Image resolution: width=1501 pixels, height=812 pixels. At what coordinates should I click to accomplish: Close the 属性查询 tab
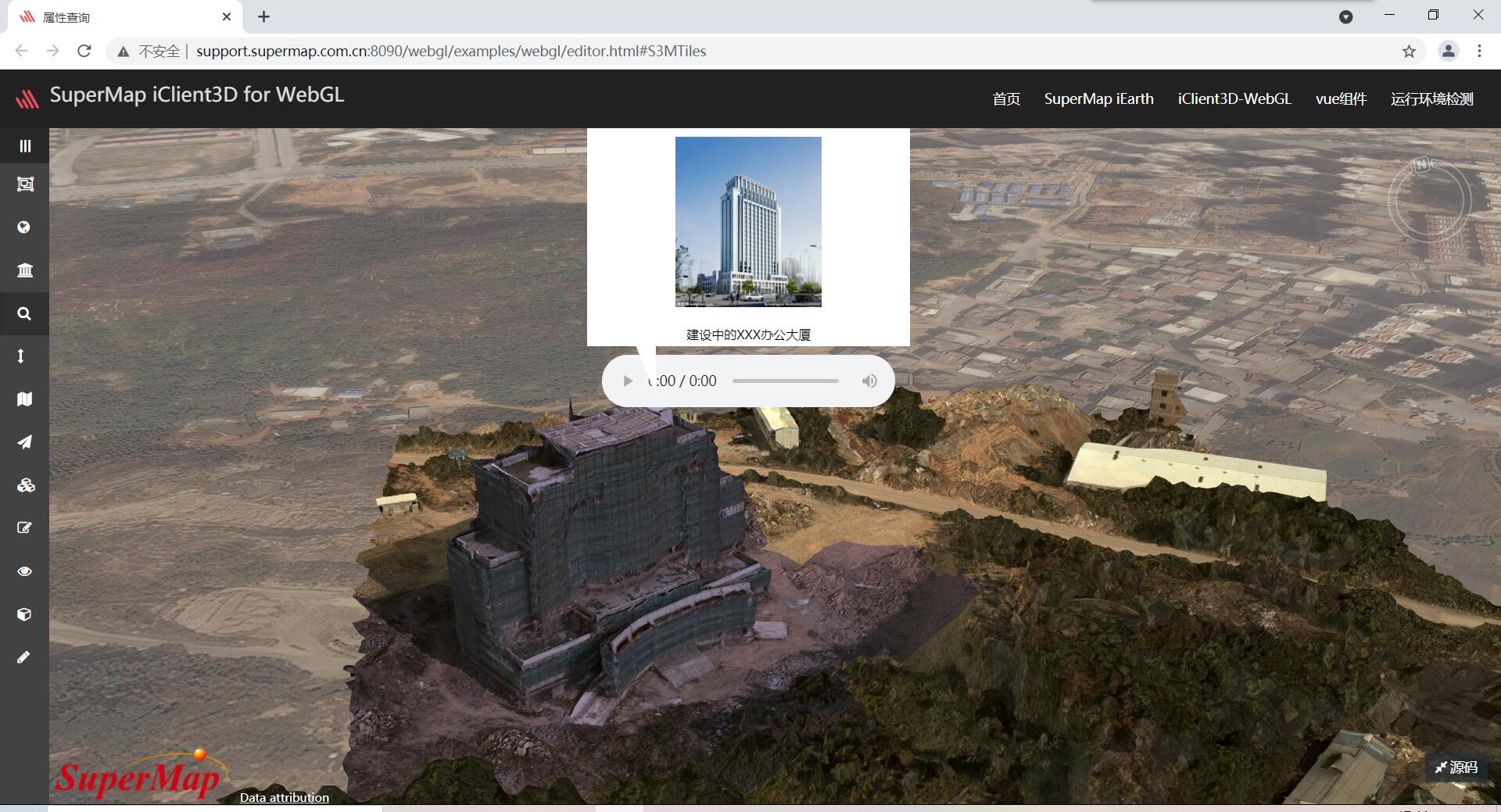[x=227, y=16]
